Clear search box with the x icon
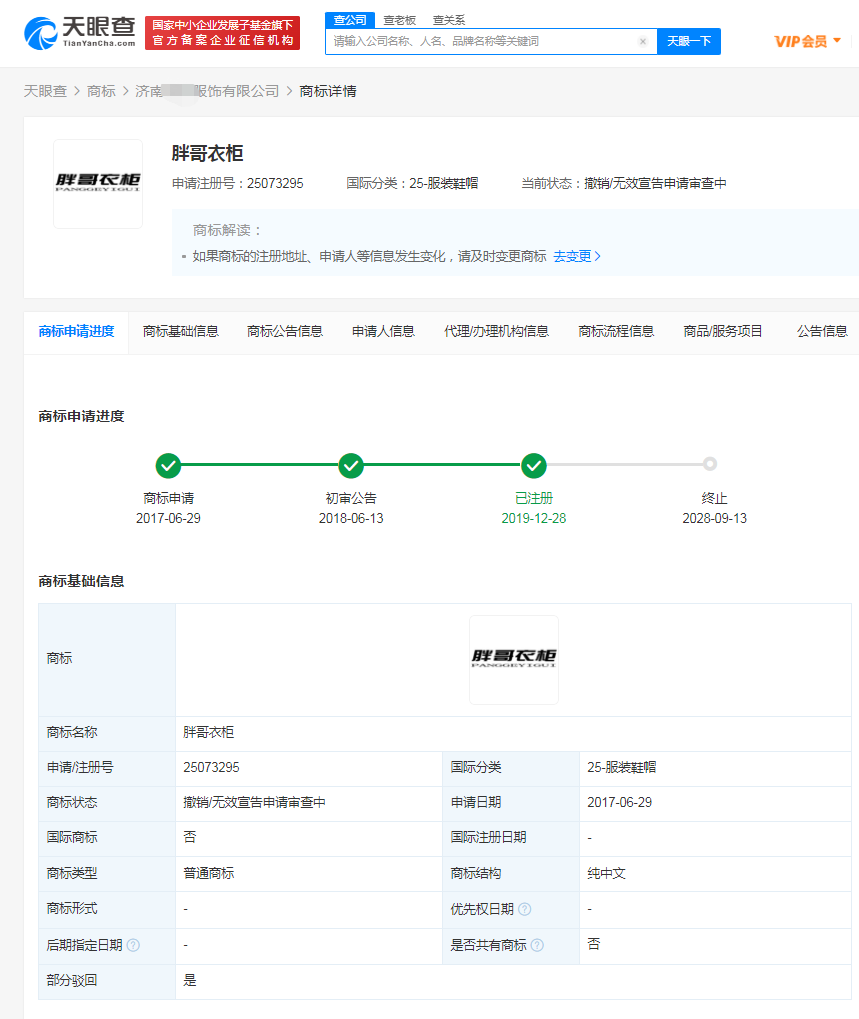This screenshot has width=859, height=1019. click(x=643, y=42)
